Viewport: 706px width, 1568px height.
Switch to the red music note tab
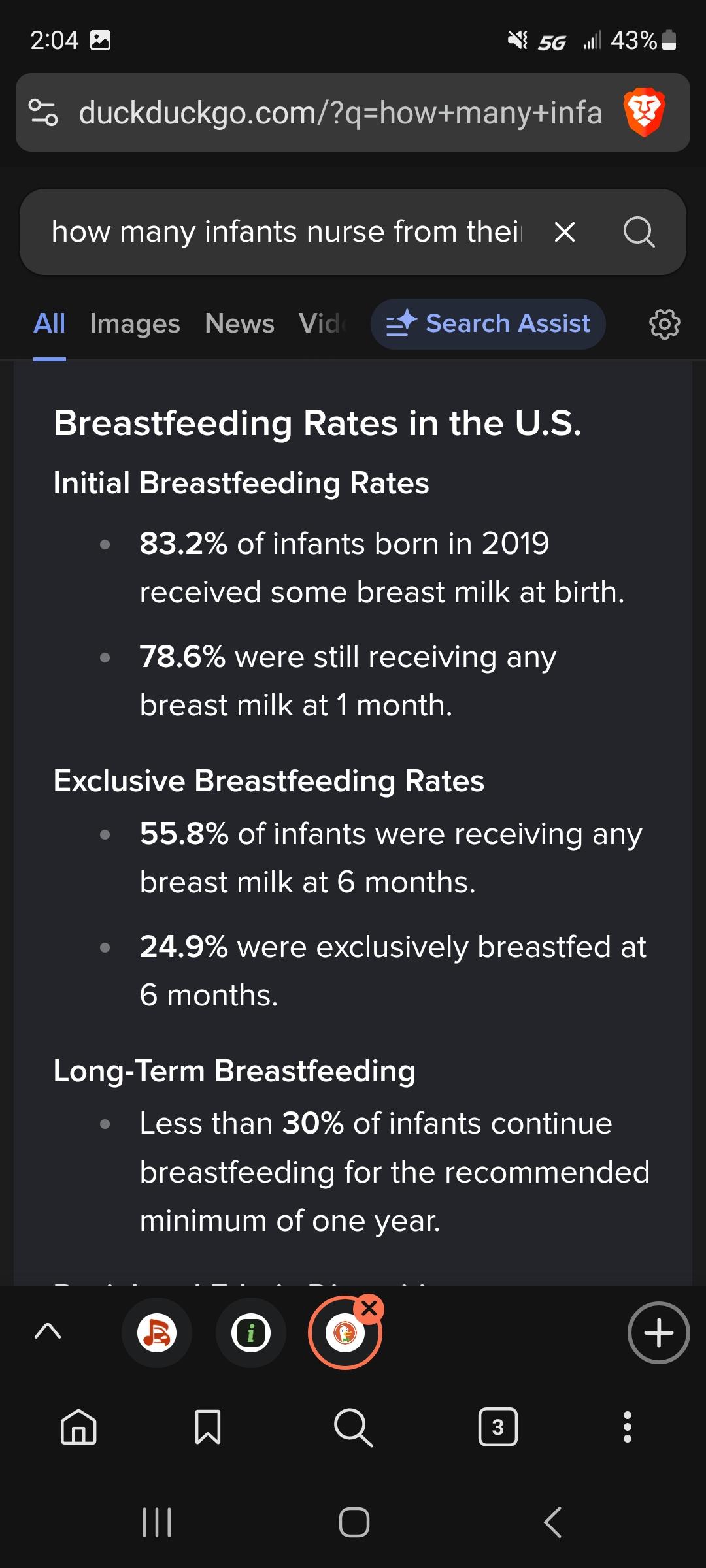tap(157, 1333)
